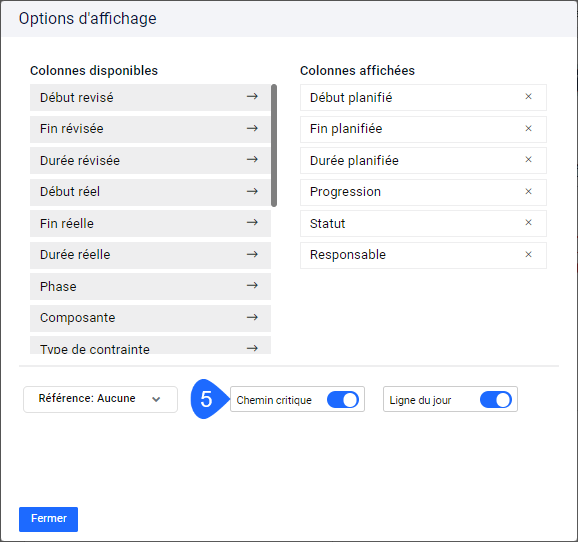Close dialog with Fermer button
The height and width of the screenshot is (542, 578).
tap(48, 519)
